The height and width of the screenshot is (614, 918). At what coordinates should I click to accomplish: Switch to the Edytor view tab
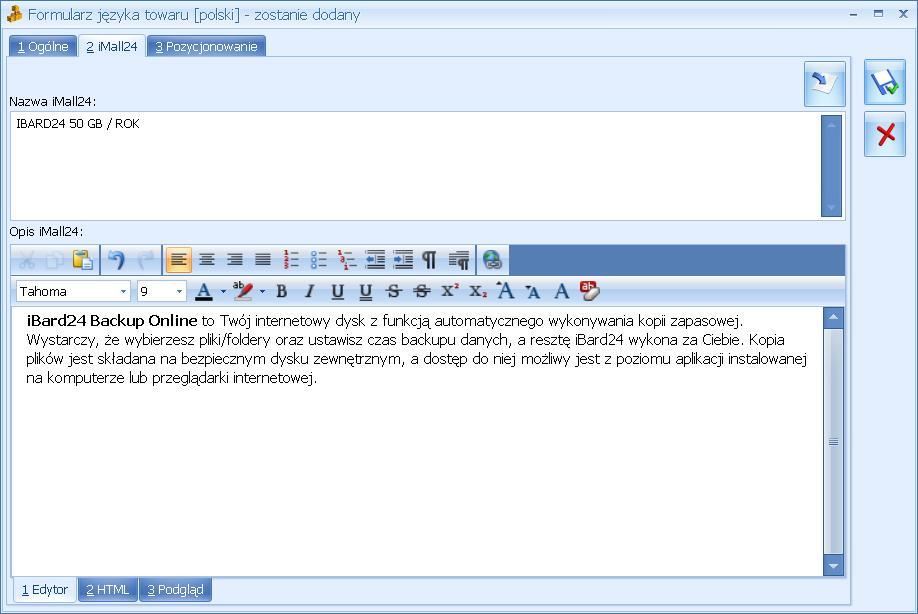(45, 589)
